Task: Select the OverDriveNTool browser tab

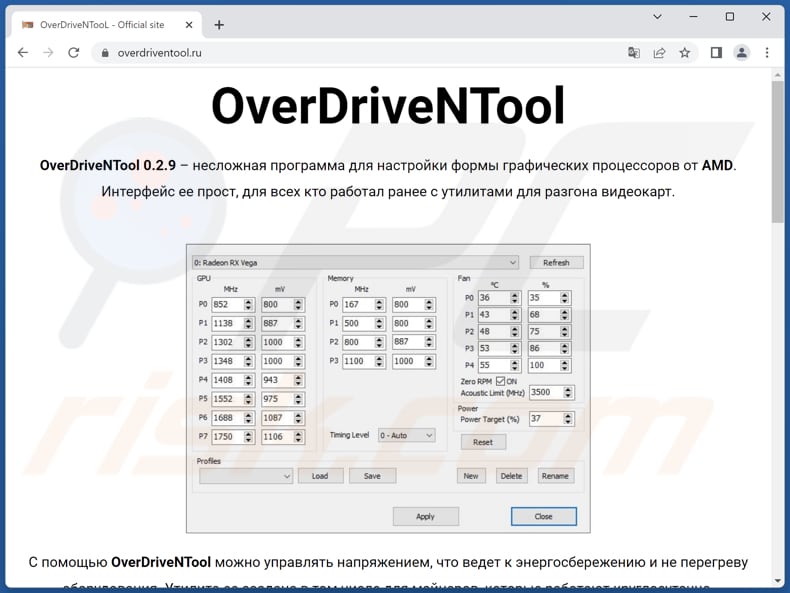Action: 100,24
